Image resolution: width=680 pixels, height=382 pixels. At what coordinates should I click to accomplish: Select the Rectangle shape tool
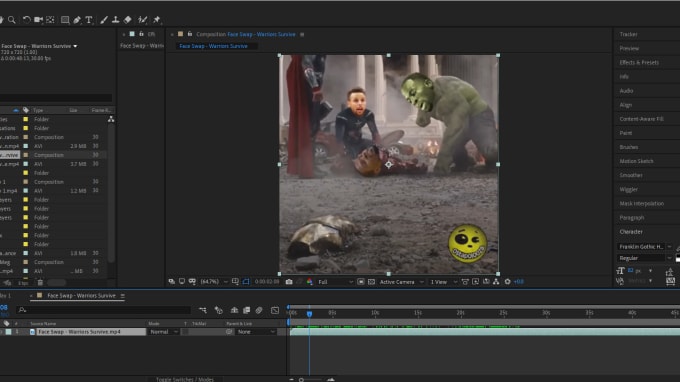tap(65, 20)
